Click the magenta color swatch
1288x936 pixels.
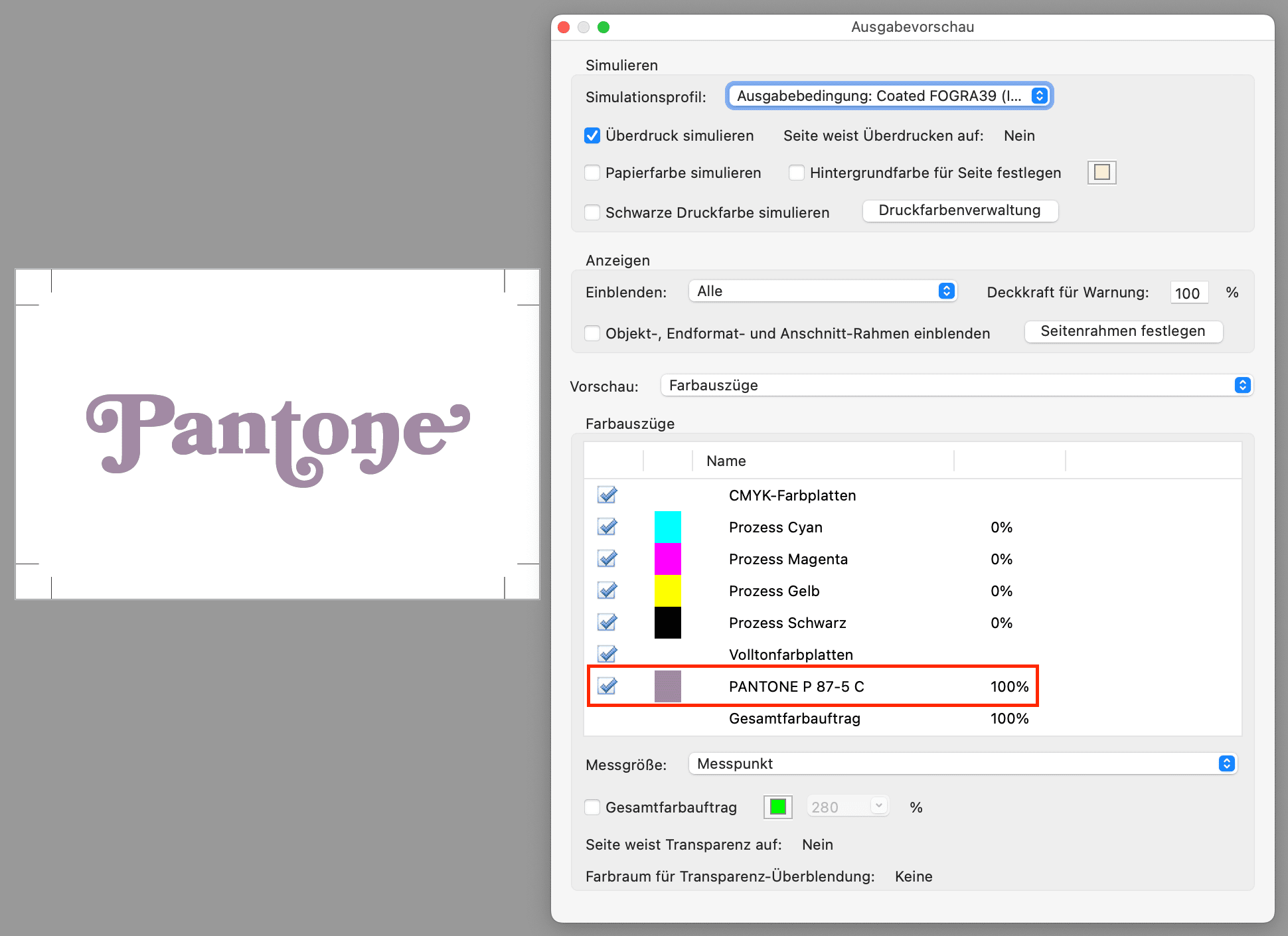(x=668, y=559)
